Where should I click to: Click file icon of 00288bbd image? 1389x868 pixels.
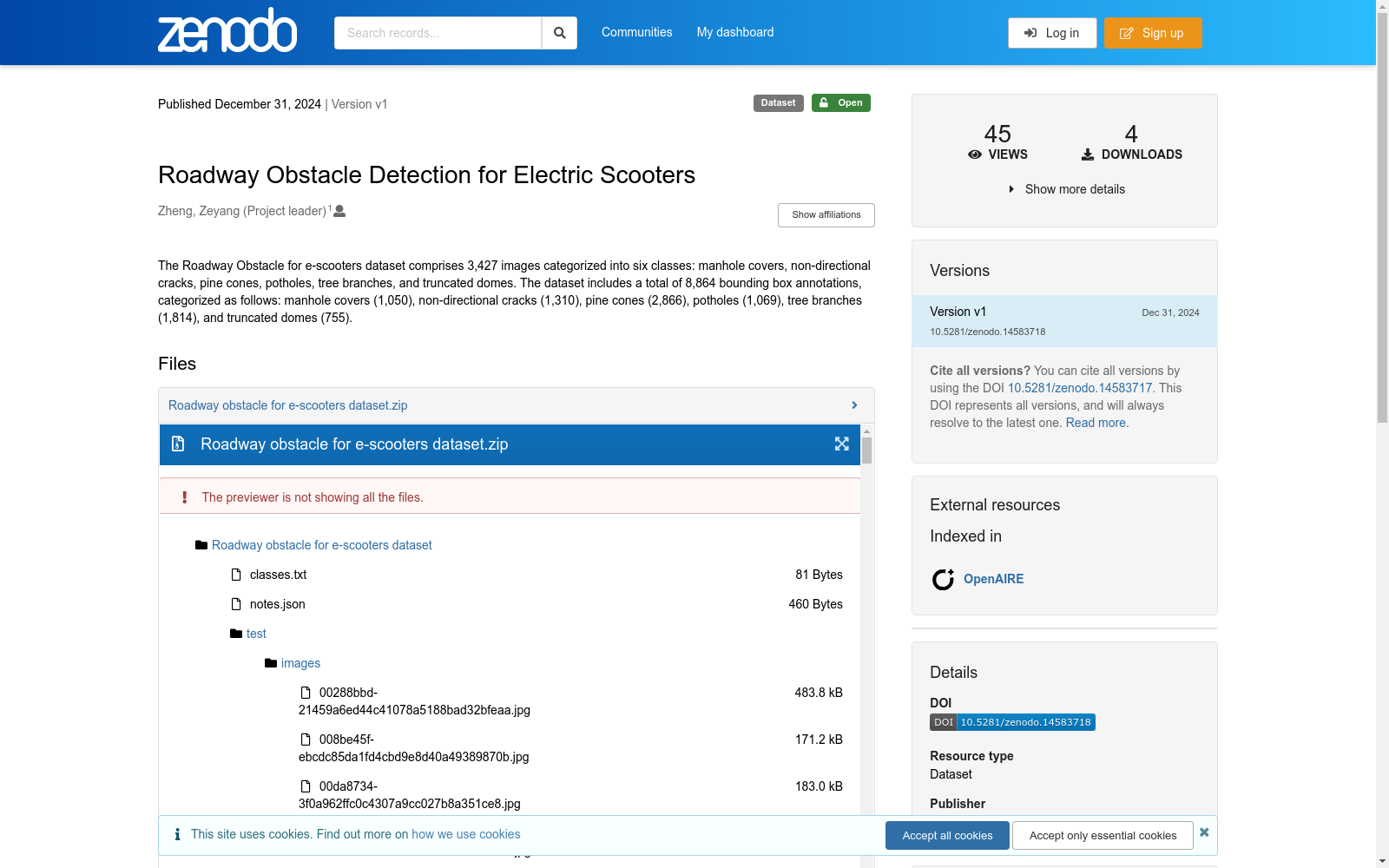[306, 693]
